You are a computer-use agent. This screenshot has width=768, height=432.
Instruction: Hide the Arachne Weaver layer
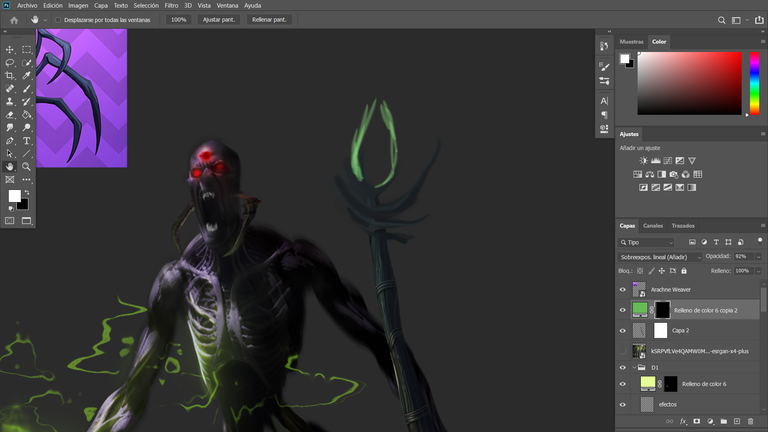click(623, 289)
